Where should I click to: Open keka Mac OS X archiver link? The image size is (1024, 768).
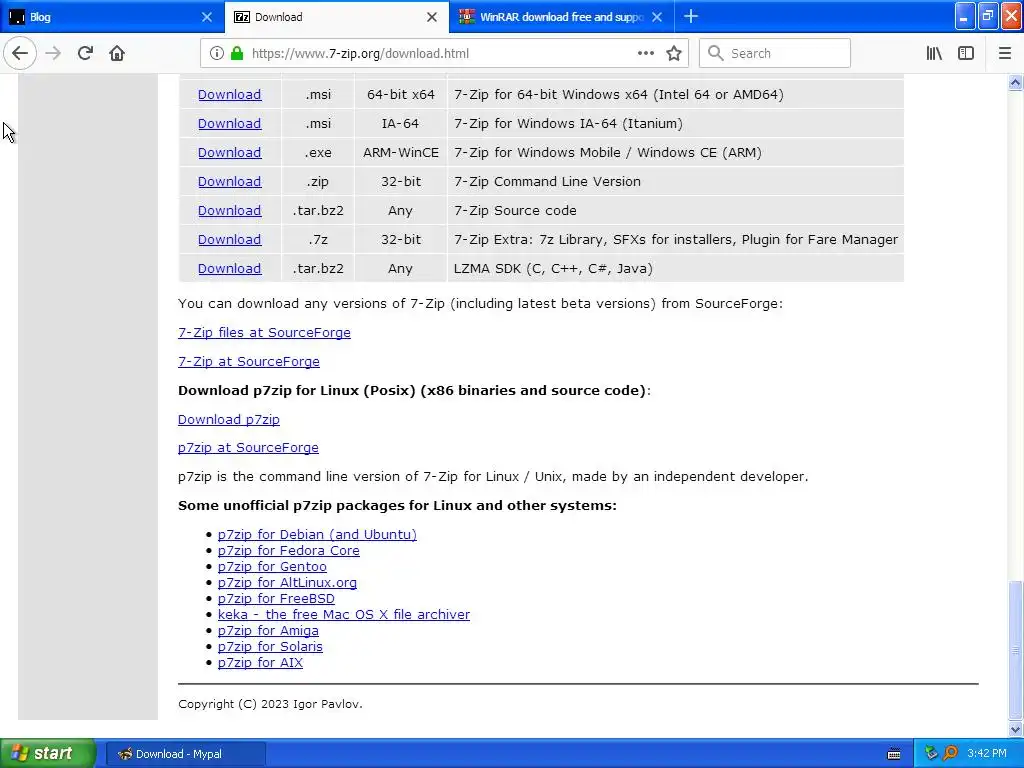[344, 615]
